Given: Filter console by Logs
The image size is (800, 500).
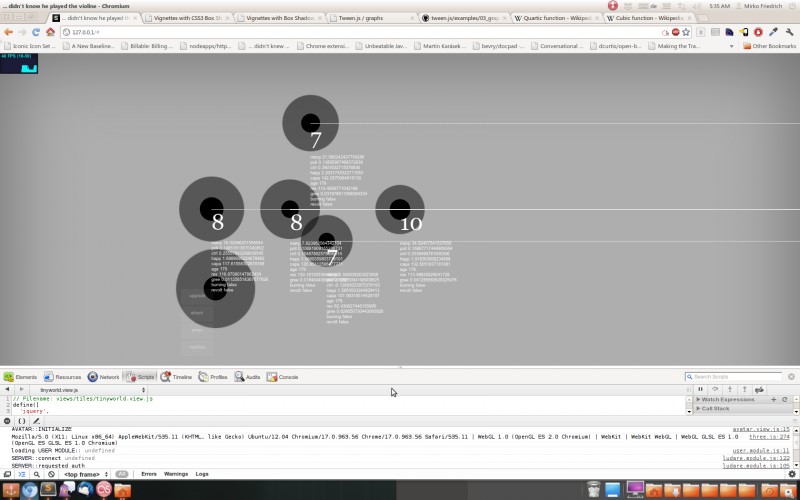Looking at the screenshot, I should click(202, 474).
